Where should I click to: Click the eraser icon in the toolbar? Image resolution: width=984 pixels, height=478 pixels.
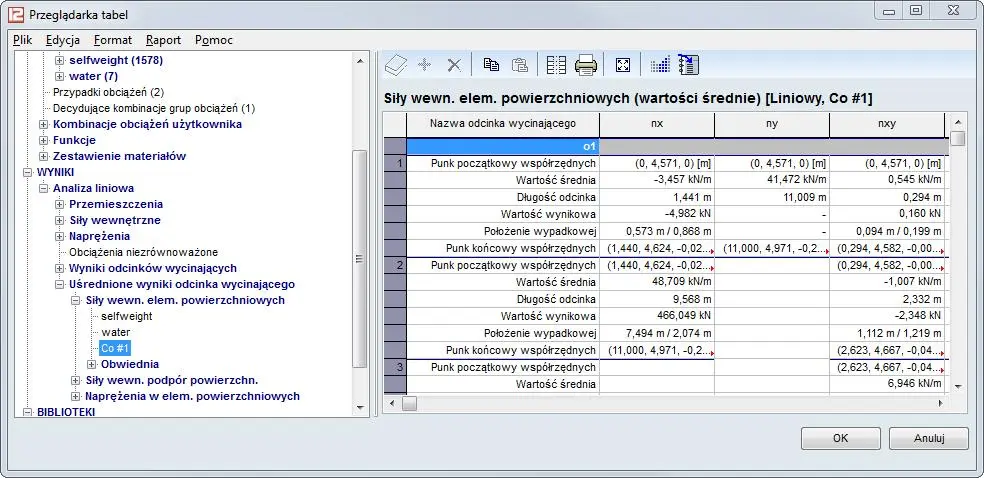pyautogui.click(x=396, y=65)
